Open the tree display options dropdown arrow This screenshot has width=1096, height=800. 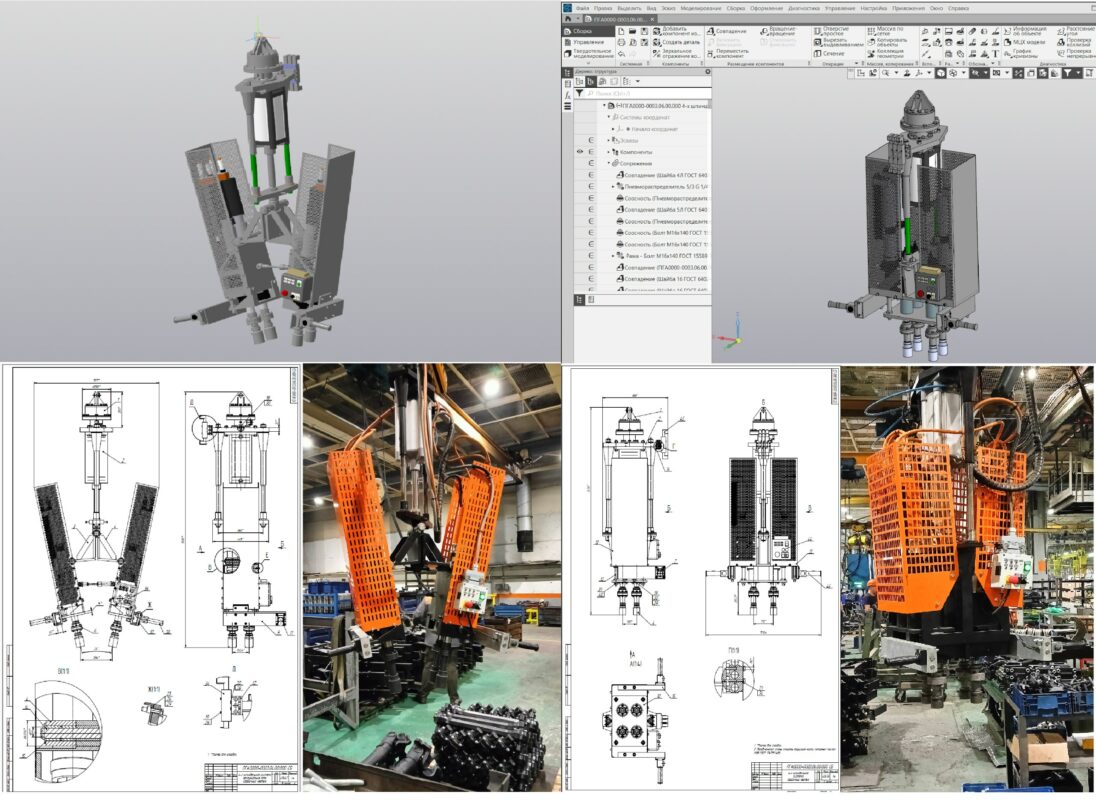pyautogui.click(x=637, y=82)
